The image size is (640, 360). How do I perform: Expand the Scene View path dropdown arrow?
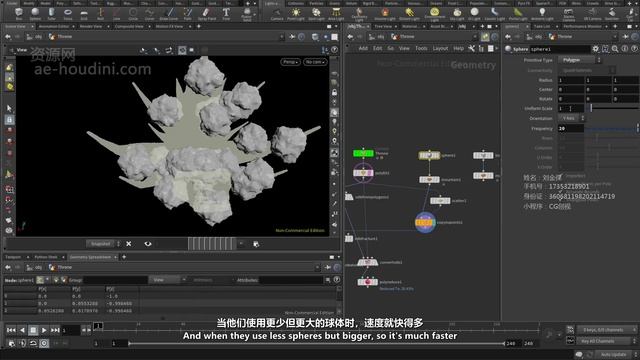pyautogui.click(x=282, y=37)
